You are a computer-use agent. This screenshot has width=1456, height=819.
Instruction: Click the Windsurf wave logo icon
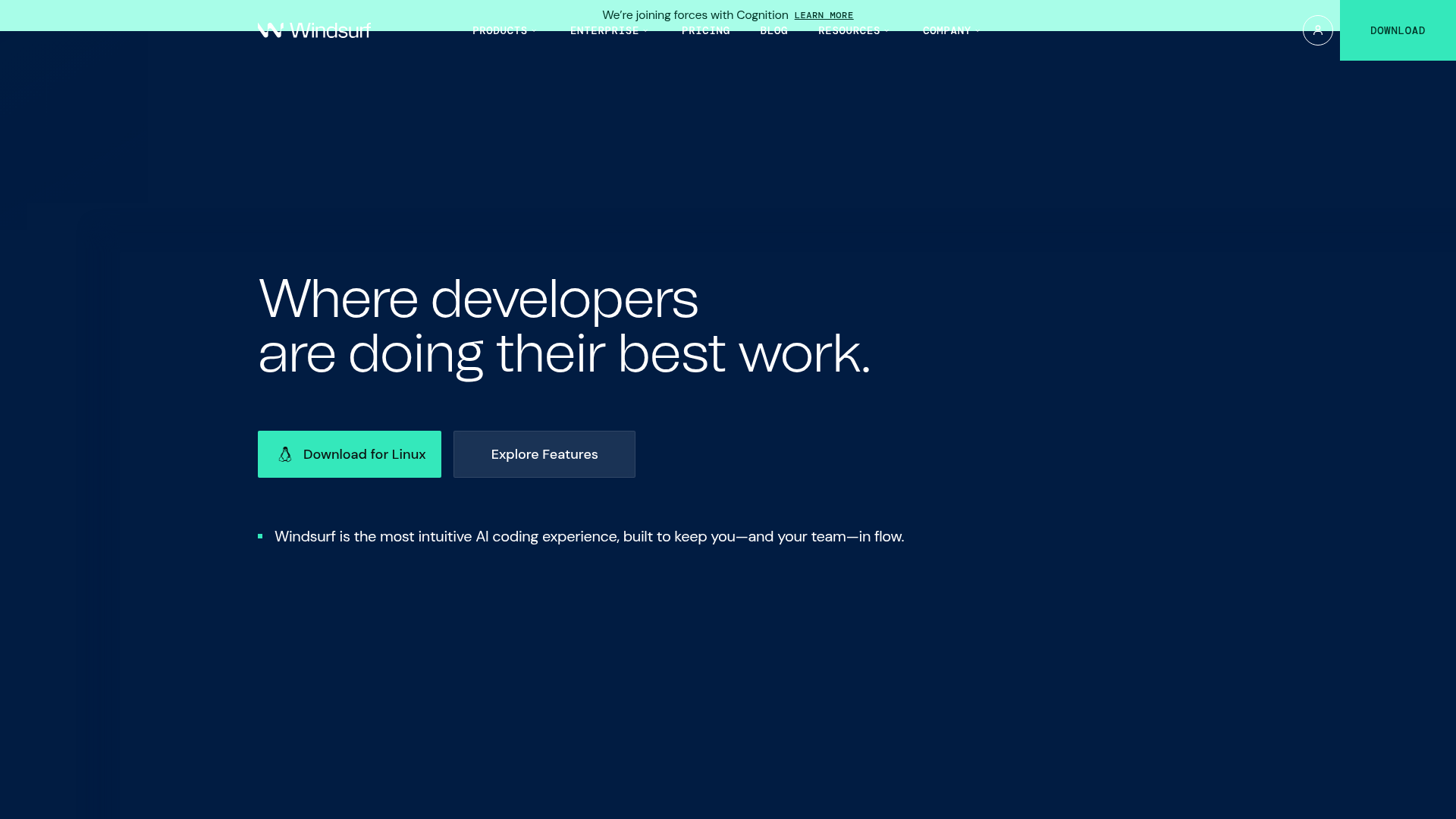[270, 30]
